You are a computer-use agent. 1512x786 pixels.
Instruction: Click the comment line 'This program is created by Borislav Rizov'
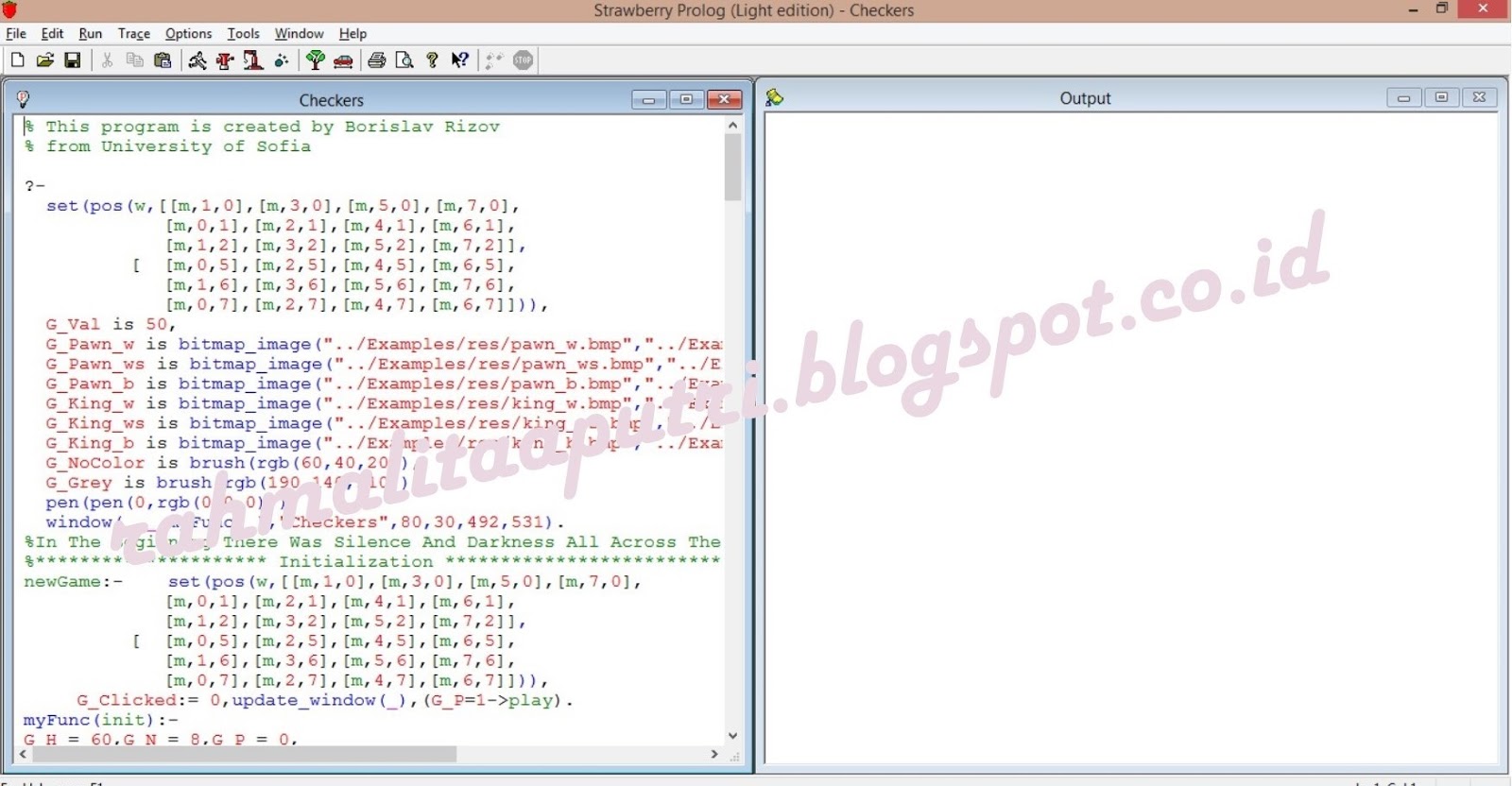point(262,127)
